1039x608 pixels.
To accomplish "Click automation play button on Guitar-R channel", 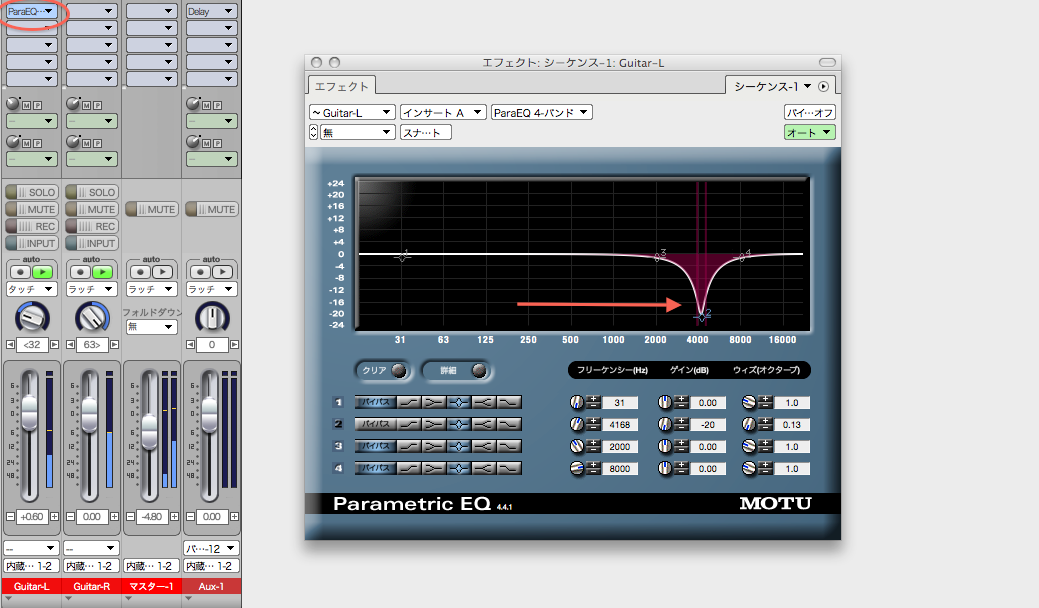I will (x=102, y=272).
